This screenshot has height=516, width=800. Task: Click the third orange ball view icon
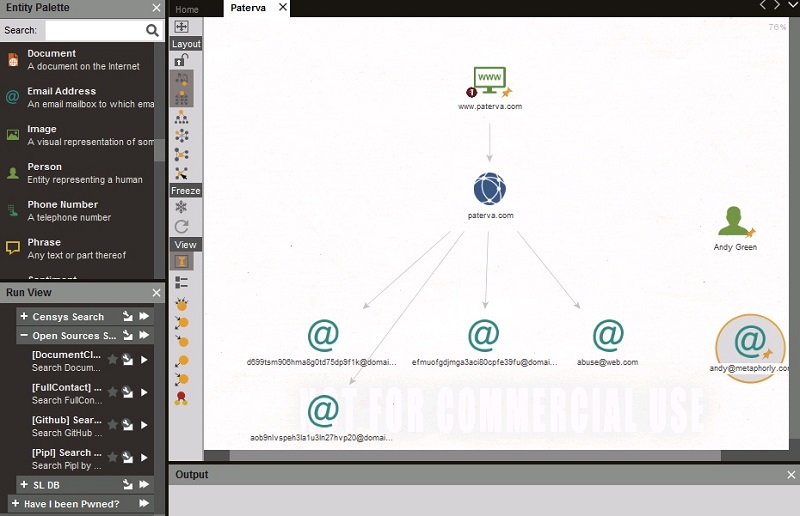point(182,341)
